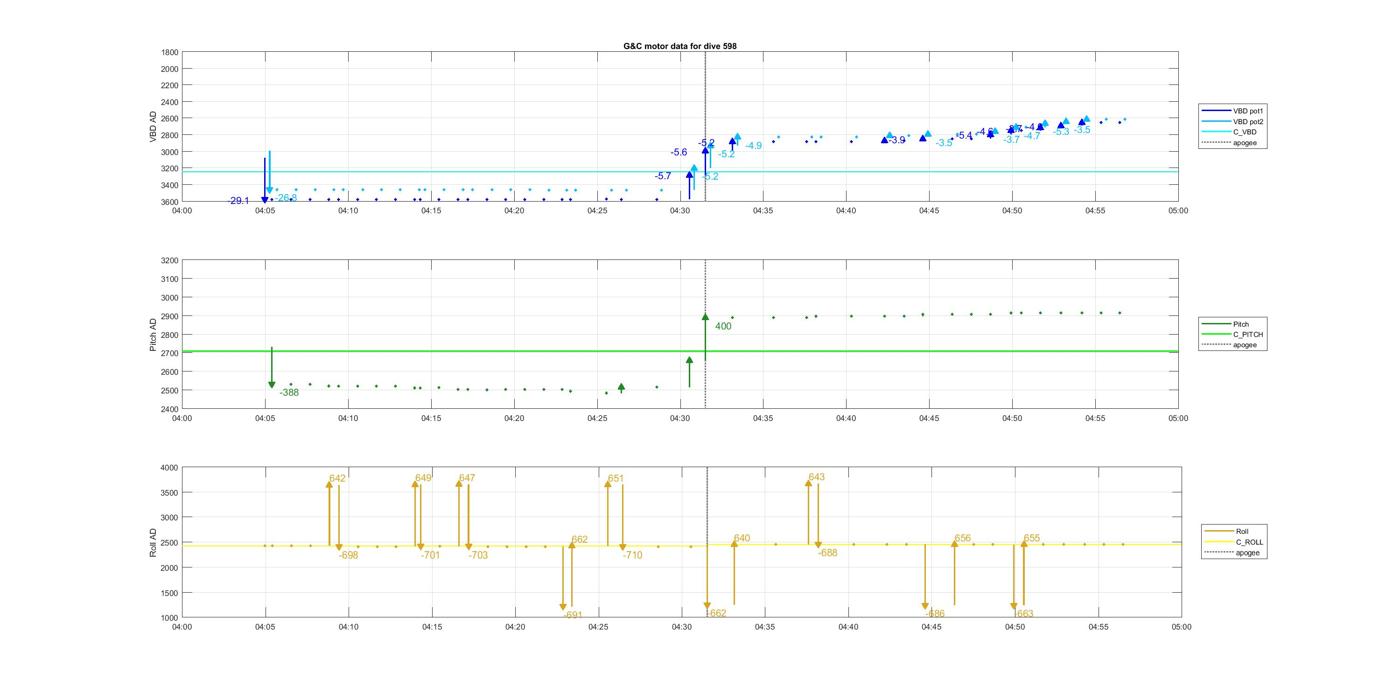
Task: Click the '05:00' tick on Roll x-axis
Action: click(1180, 627)
